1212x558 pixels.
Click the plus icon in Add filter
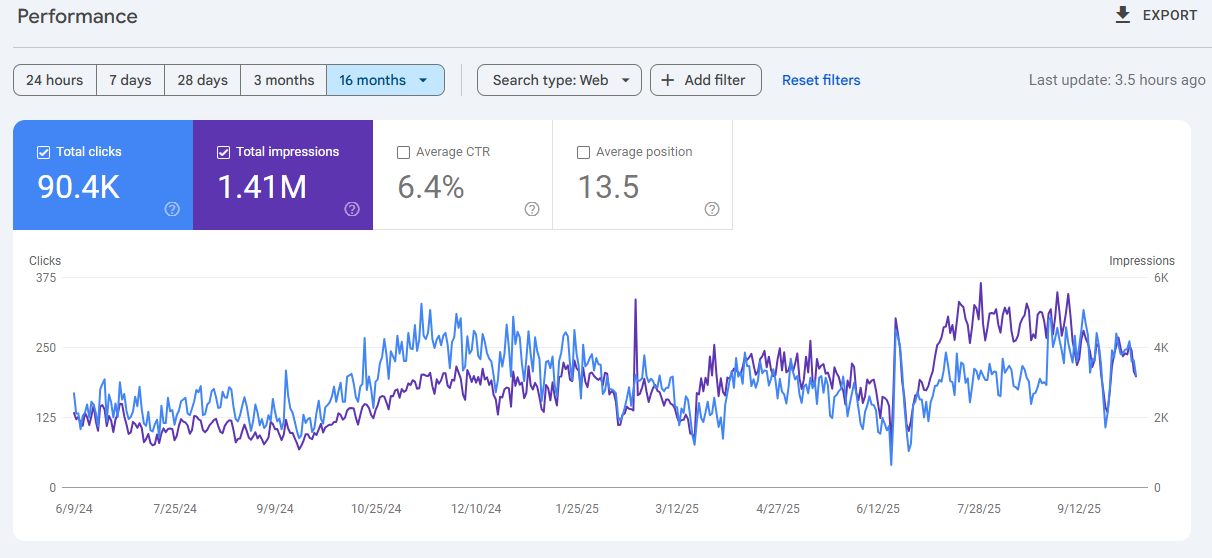pos(668,80)
